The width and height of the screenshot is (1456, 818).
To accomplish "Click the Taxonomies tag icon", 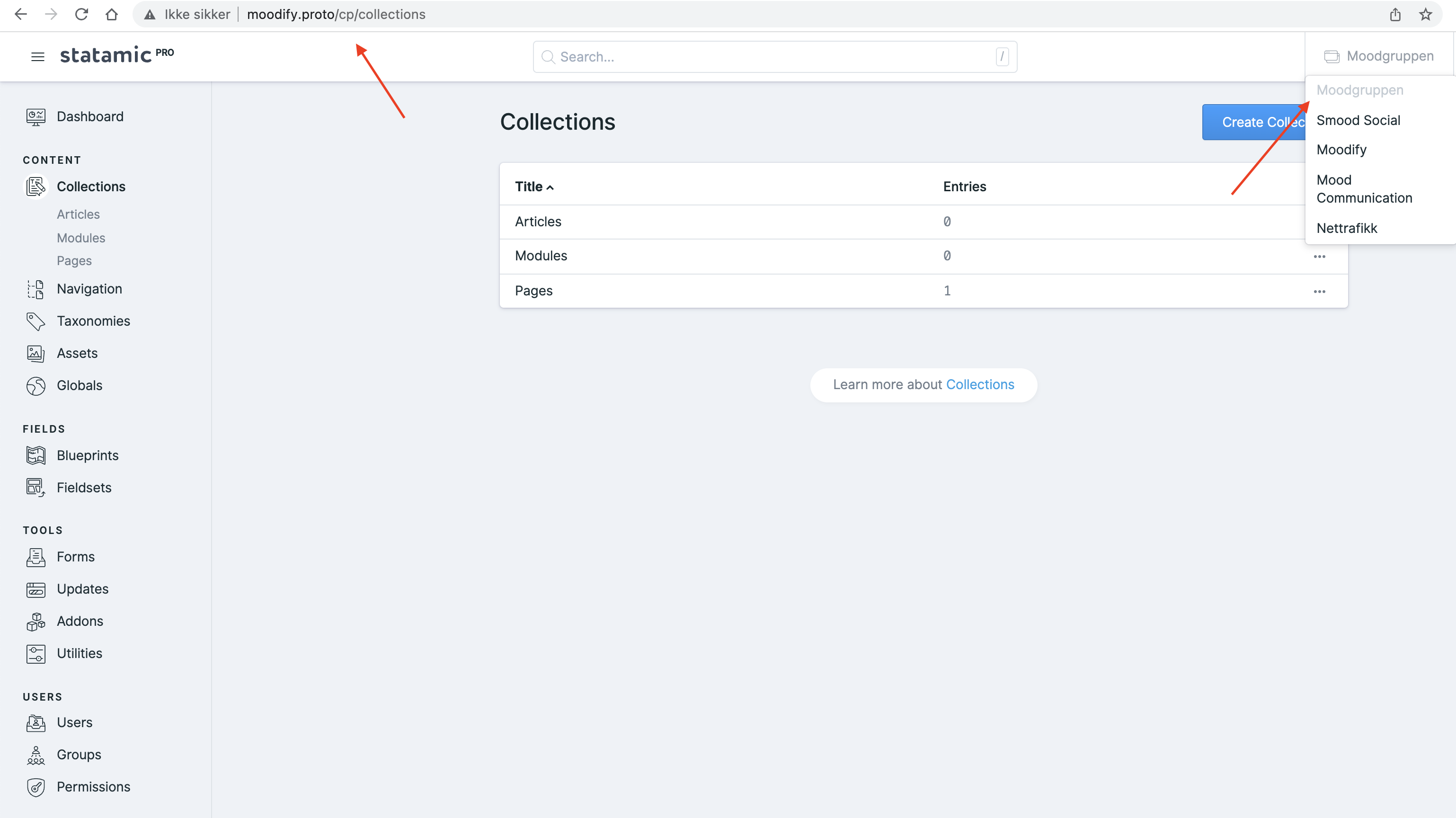I will pyautogui.click(x=36, y=321).
